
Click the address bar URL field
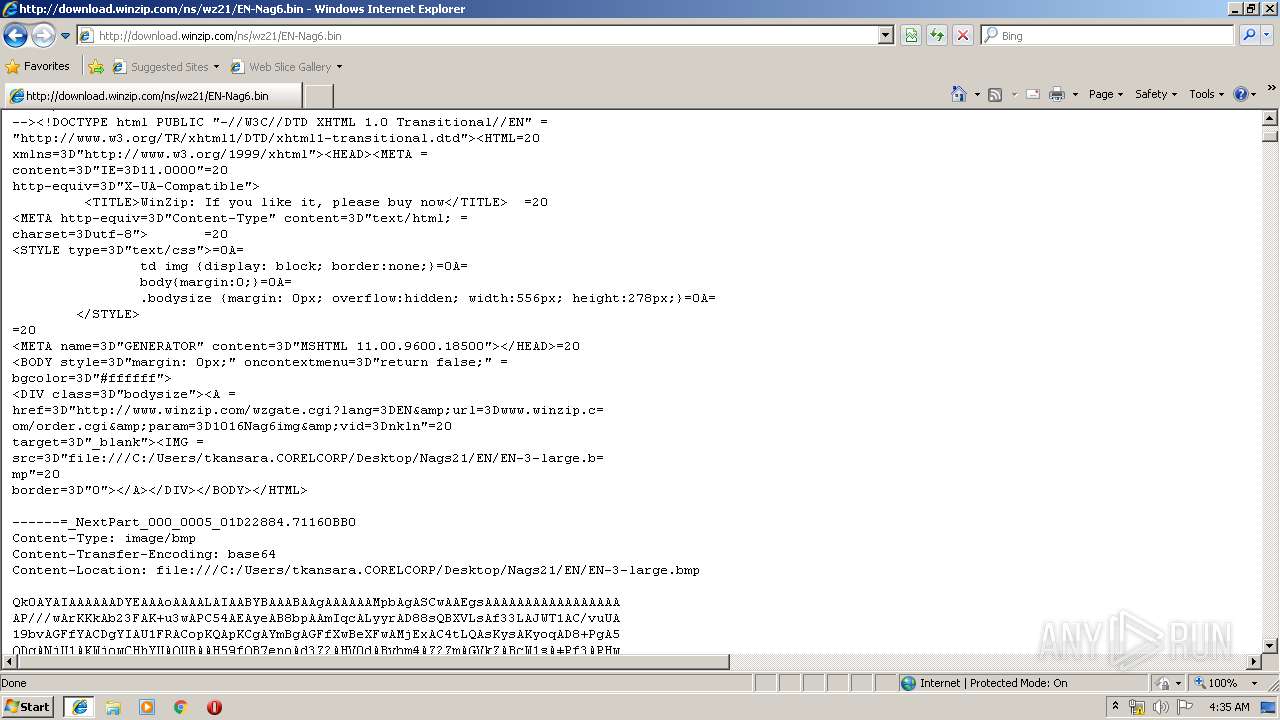click(479, 35)
